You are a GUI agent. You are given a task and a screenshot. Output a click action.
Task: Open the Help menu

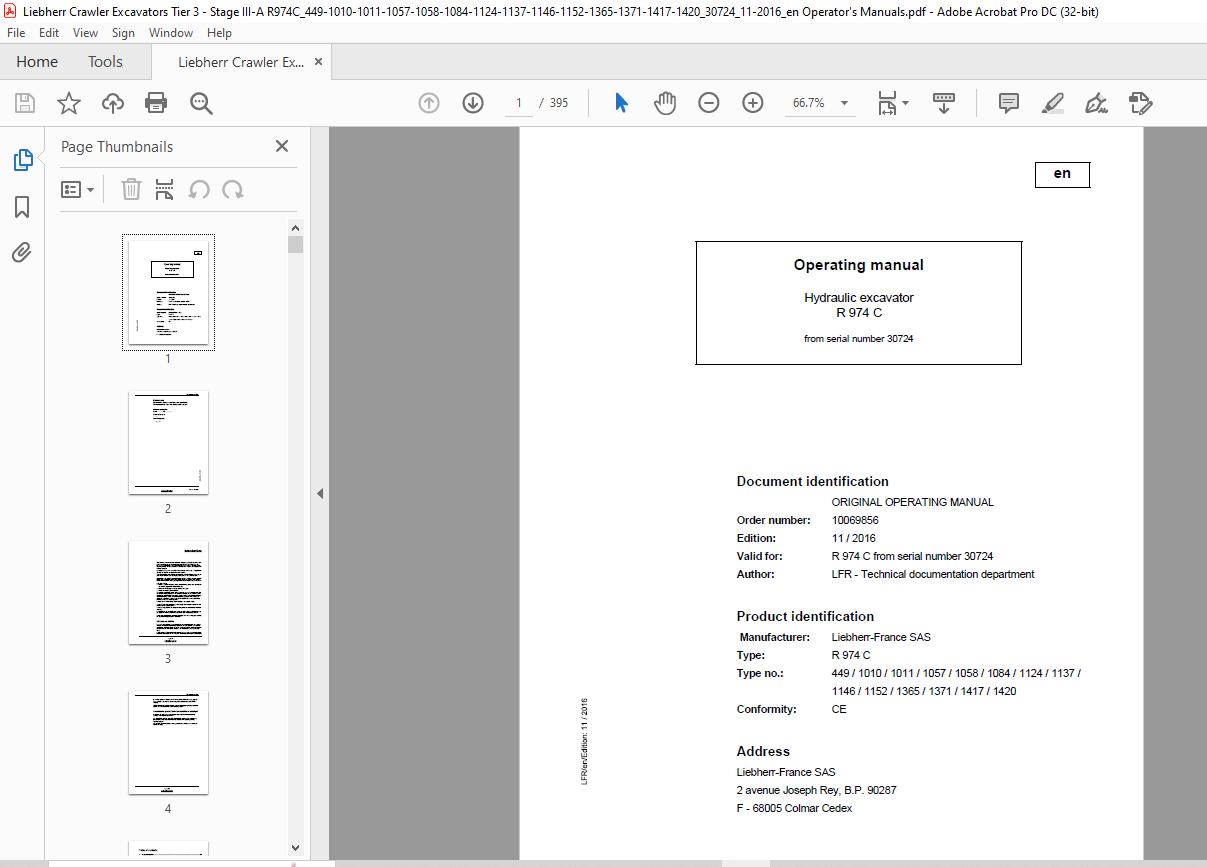[219, 33]
